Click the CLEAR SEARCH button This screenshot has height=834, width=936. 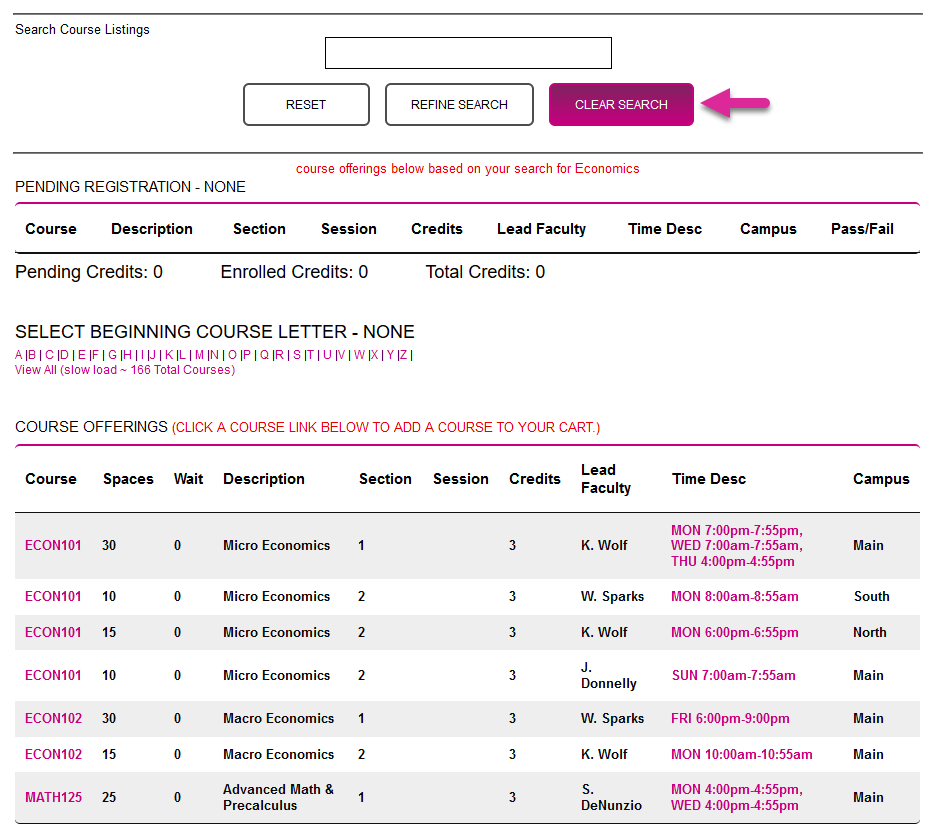[621, 104]
